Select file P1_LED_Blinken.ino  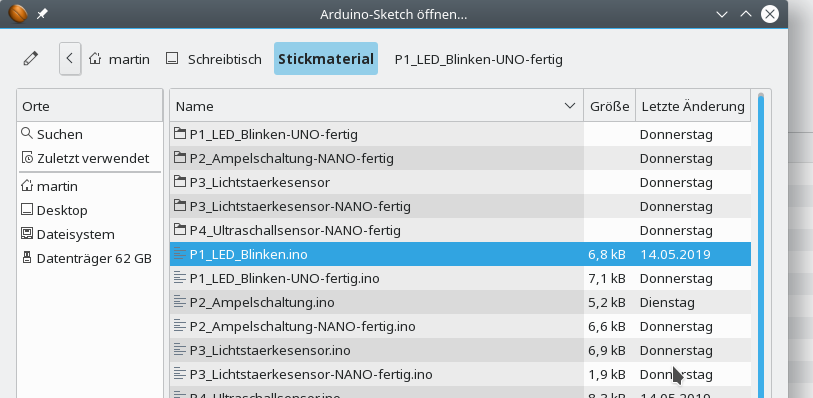(x=460, y=254)
